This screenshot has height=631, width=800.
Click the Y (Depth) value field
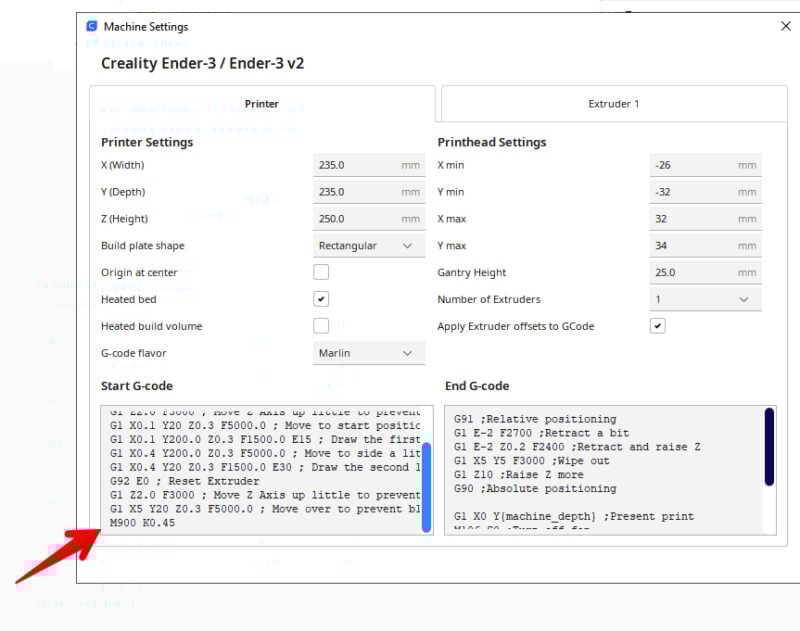(369, 192)
